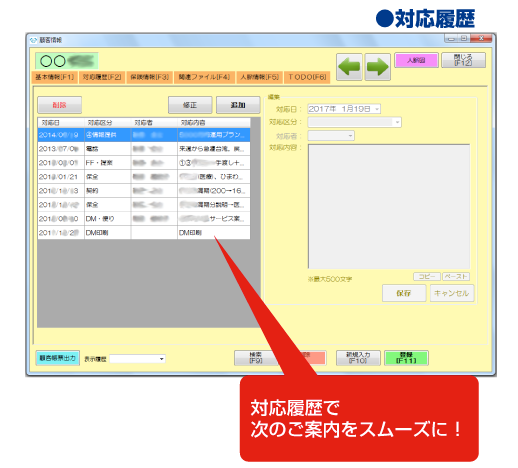Viewport: 518px width, 468px height.
Task: Select the row with 電話 category
Action: pos(144,149)
